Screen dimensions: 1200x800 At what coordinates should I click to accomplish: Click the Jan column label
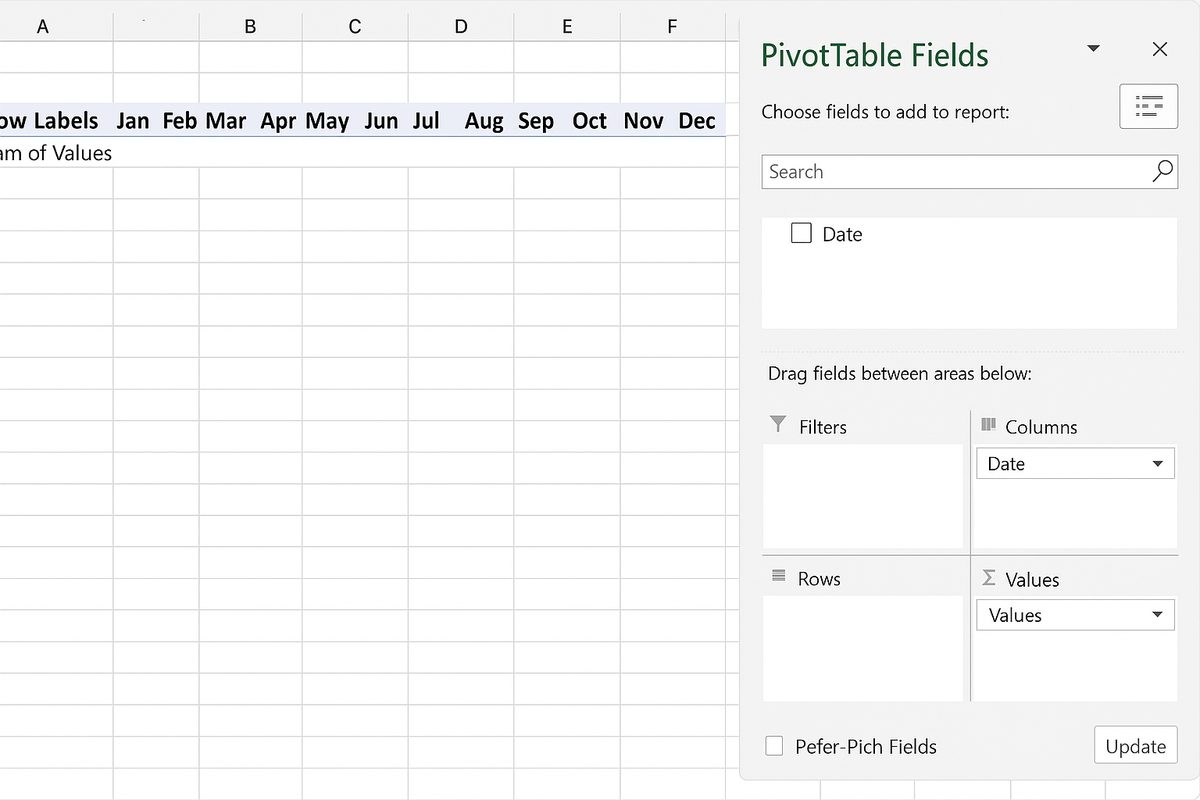point(132,121)
